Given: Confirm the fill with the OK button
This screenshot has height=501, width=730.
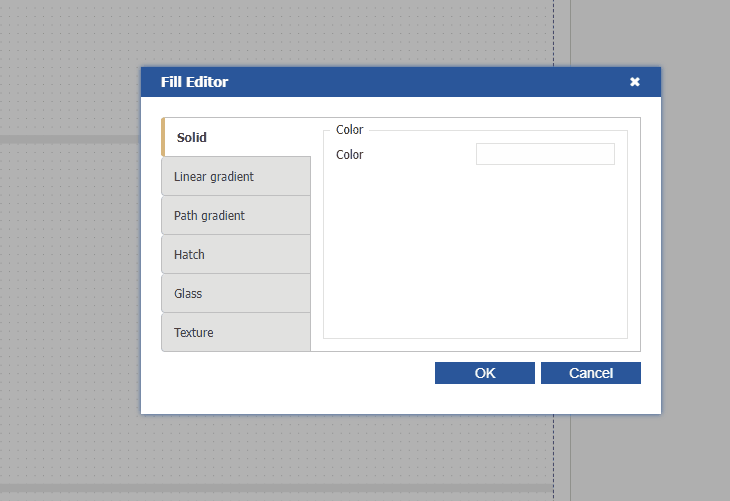Looking at the screenshot, I should tap(485, 373).
